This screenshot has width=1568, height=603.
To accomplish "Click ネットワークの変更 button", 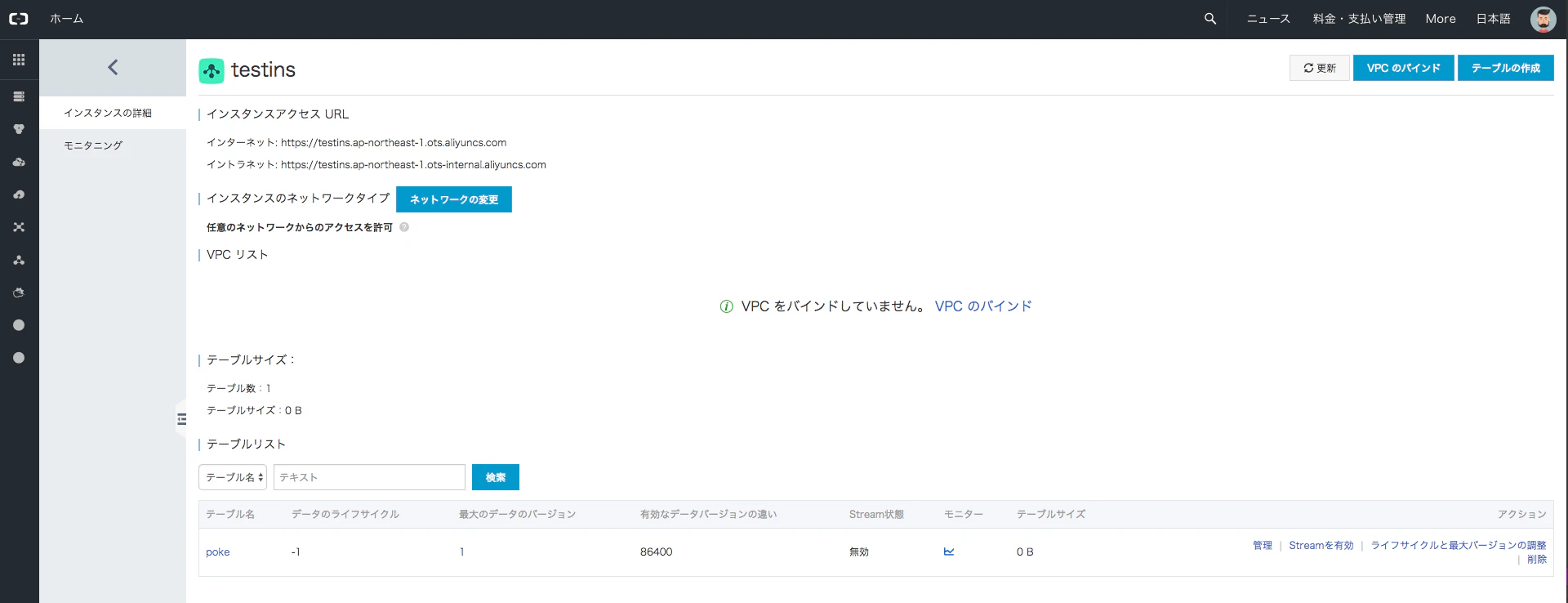I will click(x=454, y=199).
